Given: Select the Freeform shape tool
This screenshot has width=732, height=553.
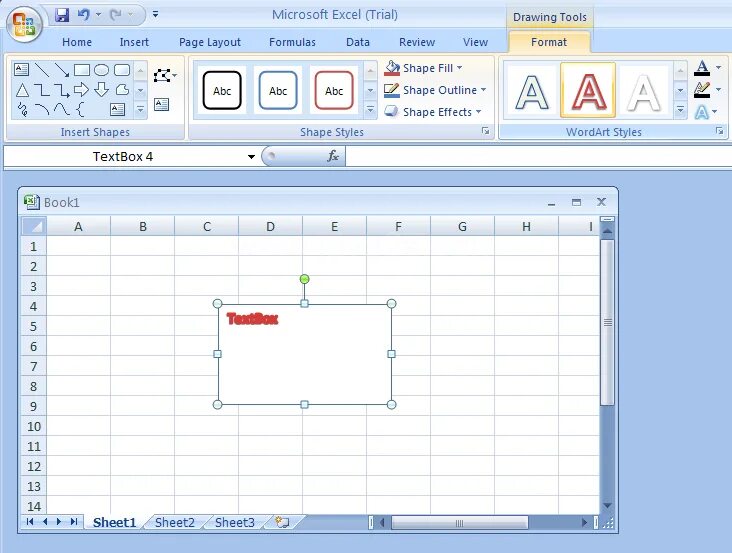Looking at the screenshot, I should tap(122, 90).
